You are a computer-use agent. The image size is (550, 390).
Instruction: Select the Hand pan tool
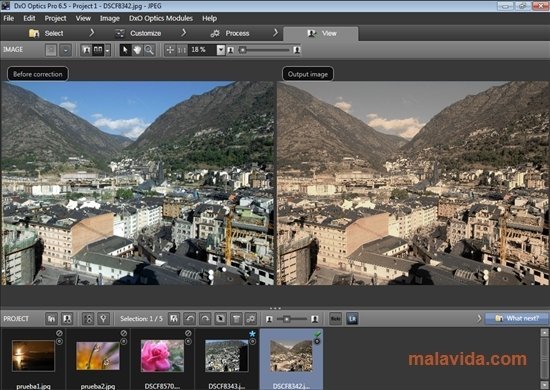pyautogui.click(x=137, y=50)
